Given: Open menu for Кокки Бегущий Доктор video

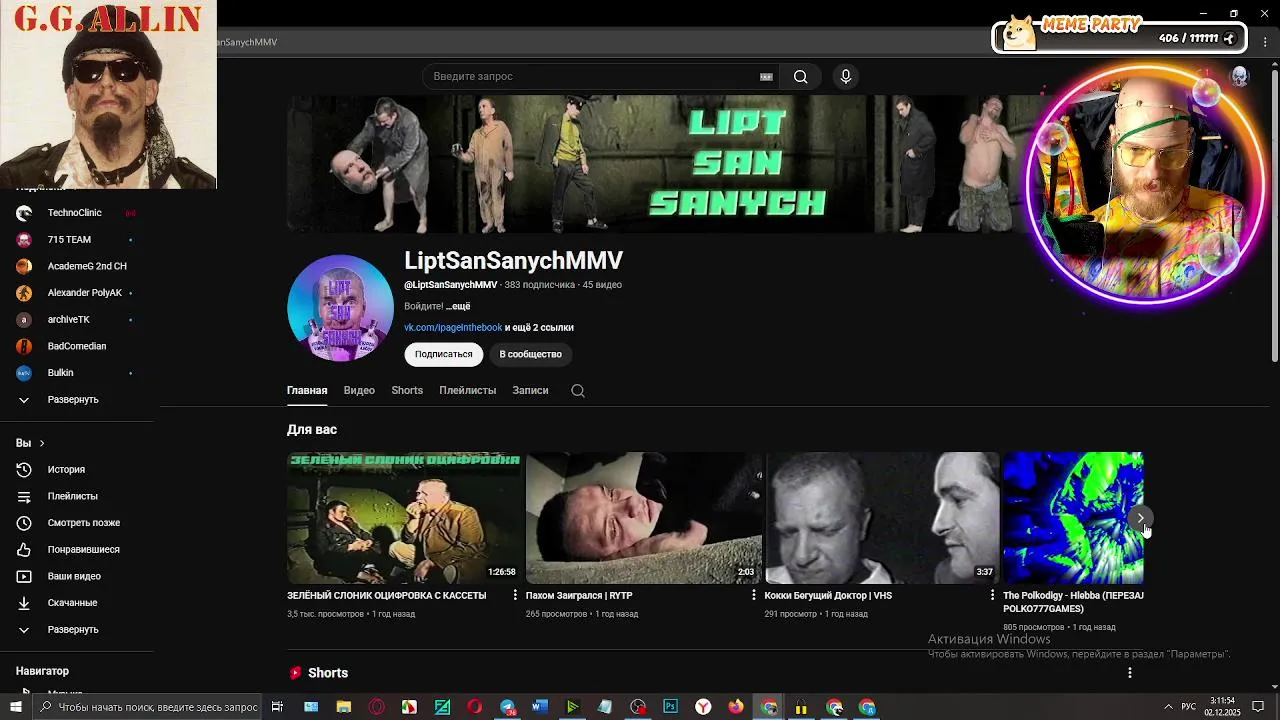Looking at the screenshot, I should tap(992, 595).
